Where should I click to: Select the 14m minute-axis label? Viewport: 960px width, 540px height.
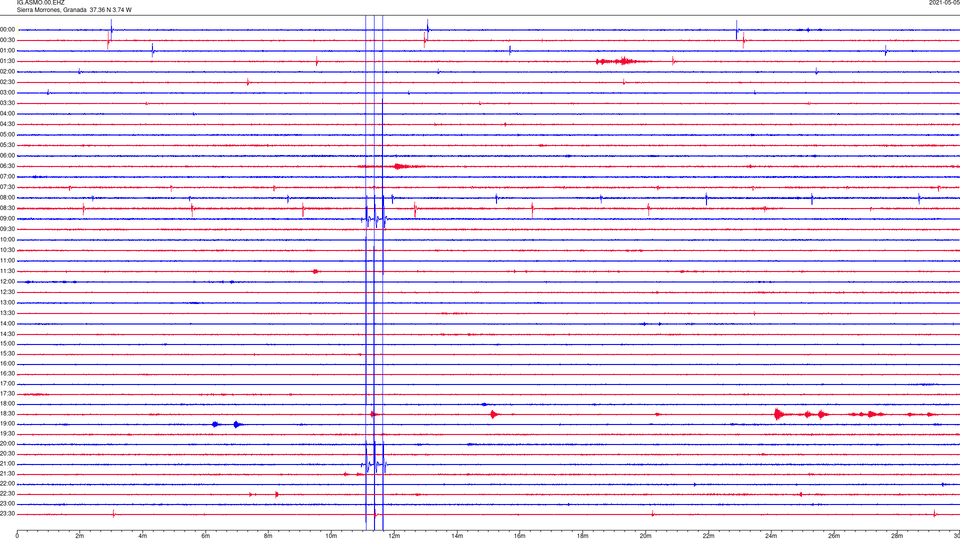(457, 536)
